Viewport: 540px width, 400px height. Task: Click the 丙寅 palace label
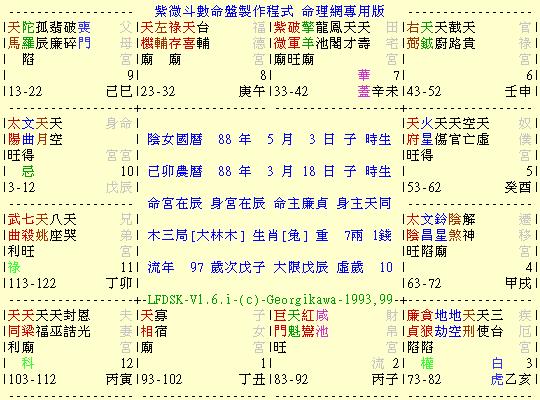point(119,379)
